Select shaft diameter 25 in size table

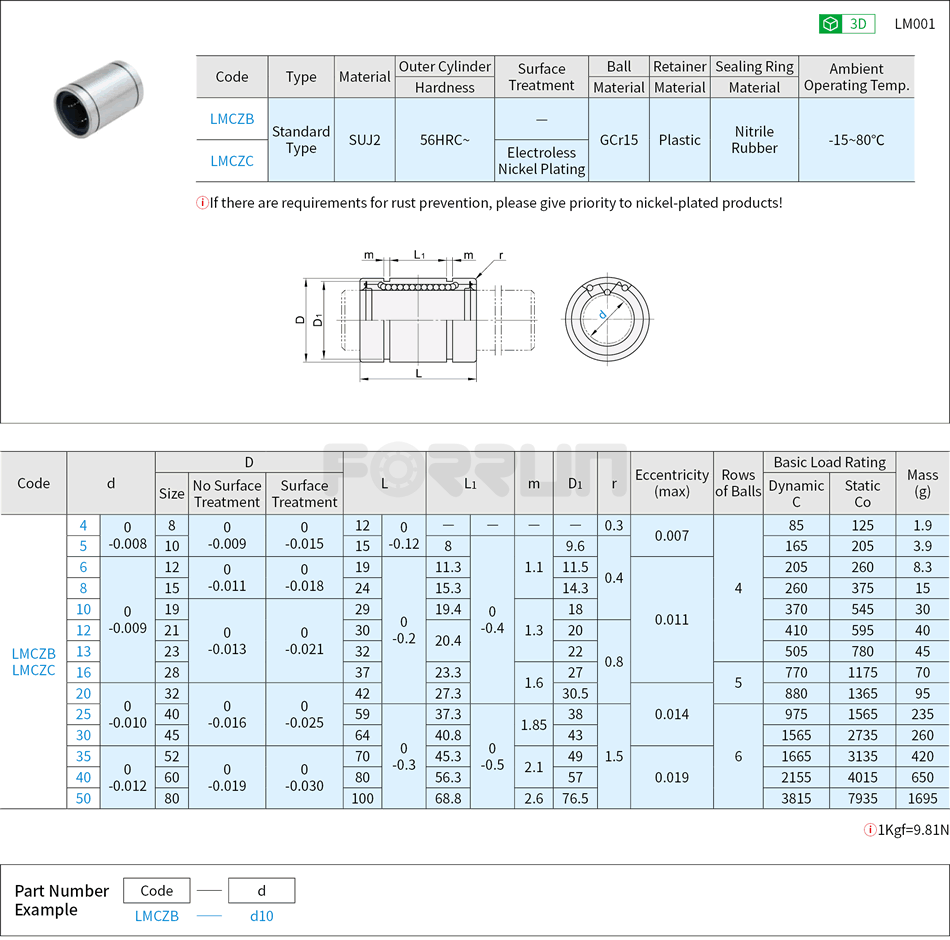[x=83, y=714]
